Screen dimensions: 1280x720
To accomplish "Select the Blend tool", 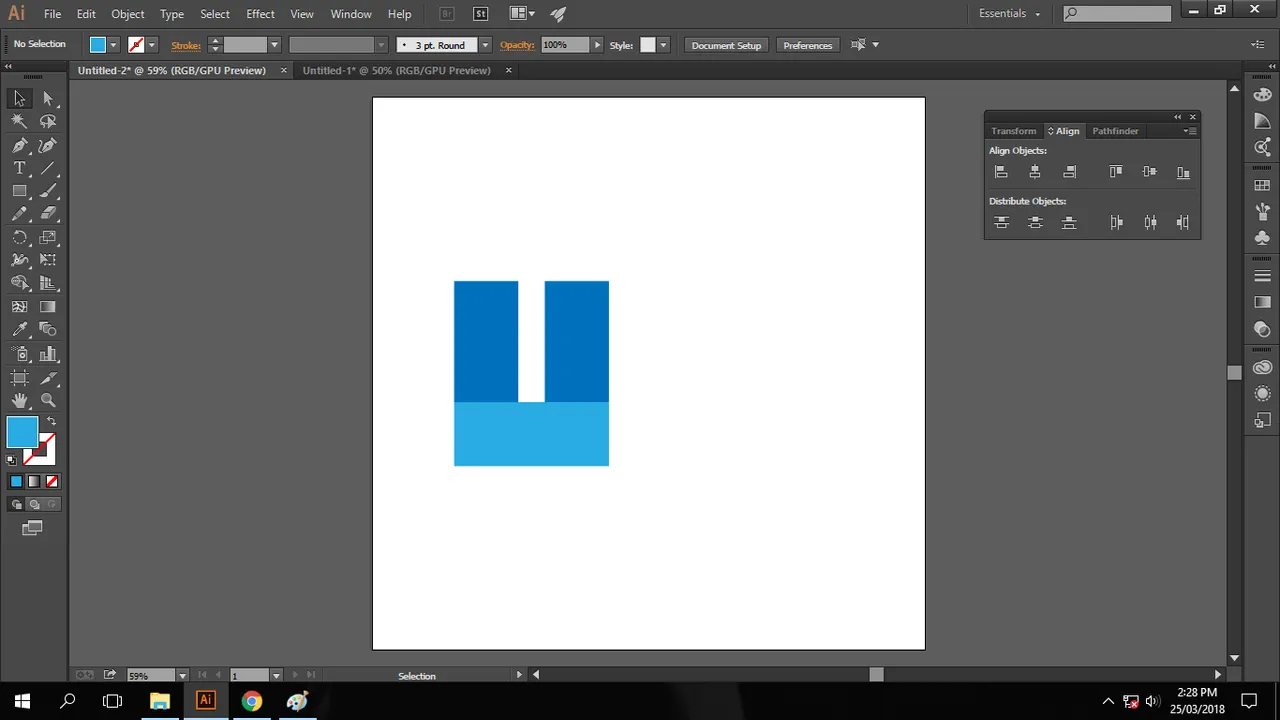I will click(48, 330).
